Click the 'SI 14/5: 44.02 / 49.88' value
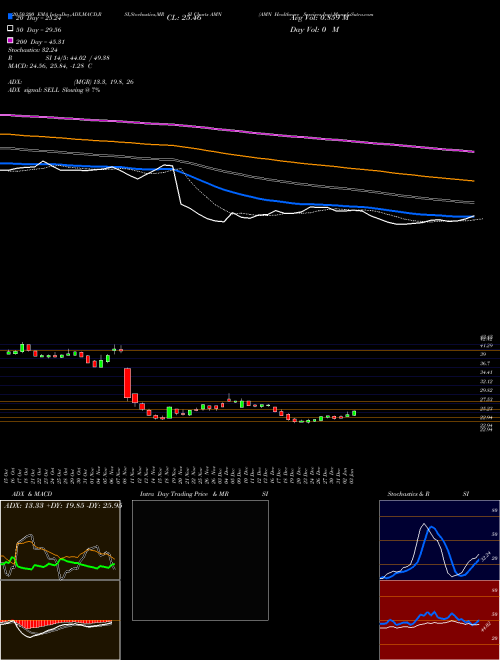 pyautogui.click(x=78, y=58)
